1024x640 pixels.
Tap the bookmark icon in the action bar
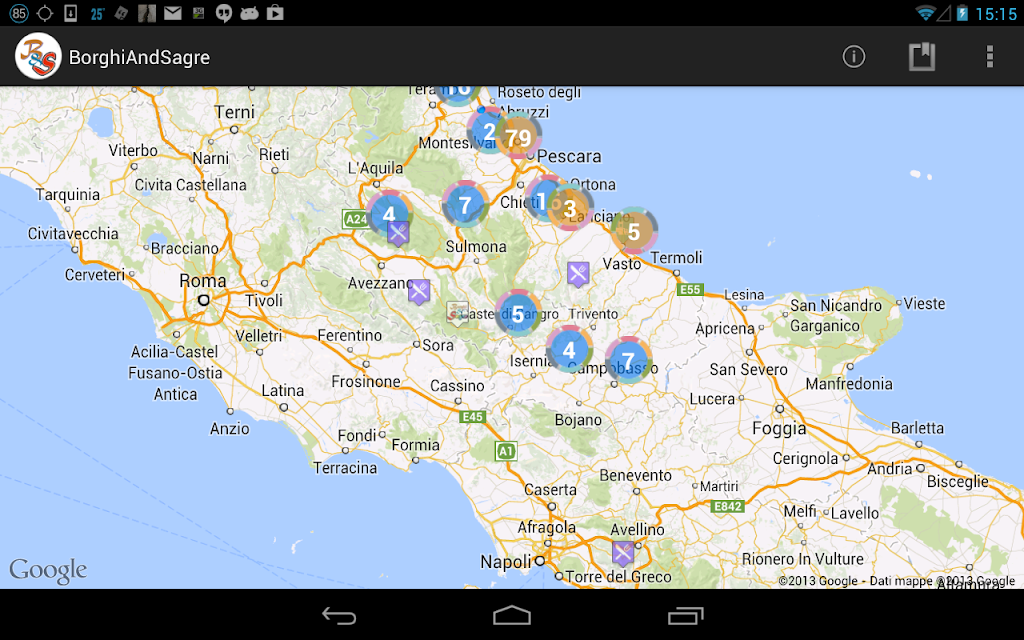click(921, 57)
